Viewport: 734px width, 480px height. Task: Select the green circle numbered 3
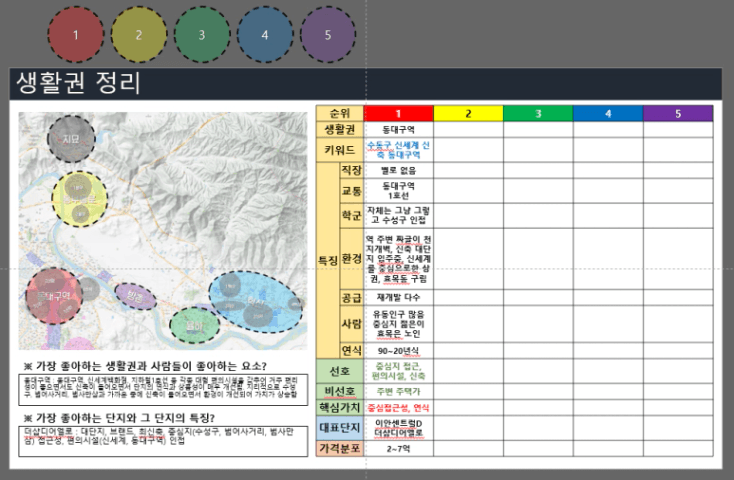click(202, 35)
